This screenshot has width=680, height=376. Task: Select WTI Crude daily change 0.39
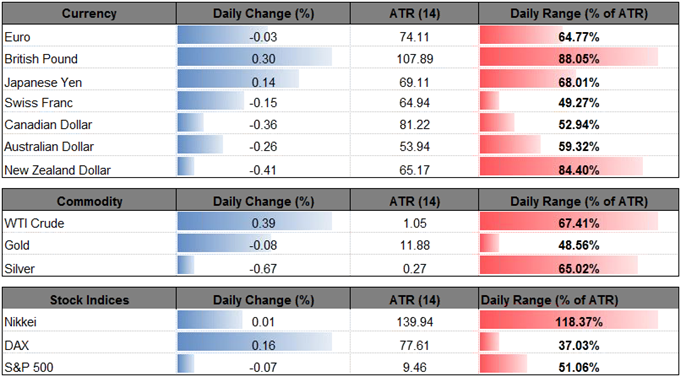pyautogui.click(x=264, y=224)
